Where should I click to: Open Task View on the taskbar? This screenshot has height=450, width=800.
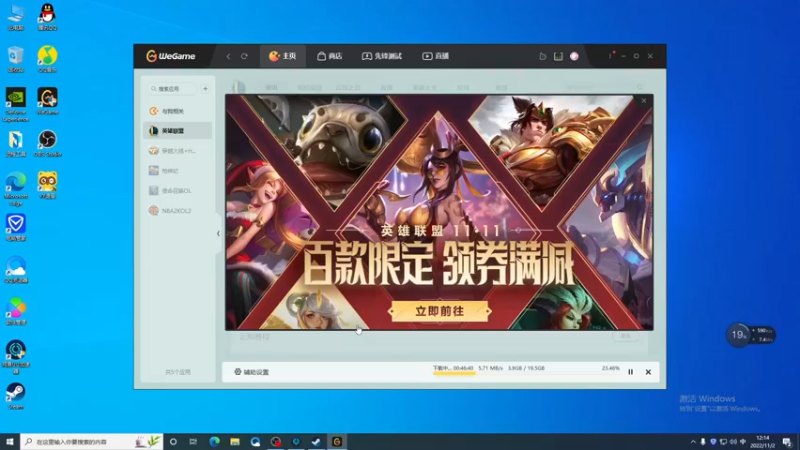click(193, 442)
